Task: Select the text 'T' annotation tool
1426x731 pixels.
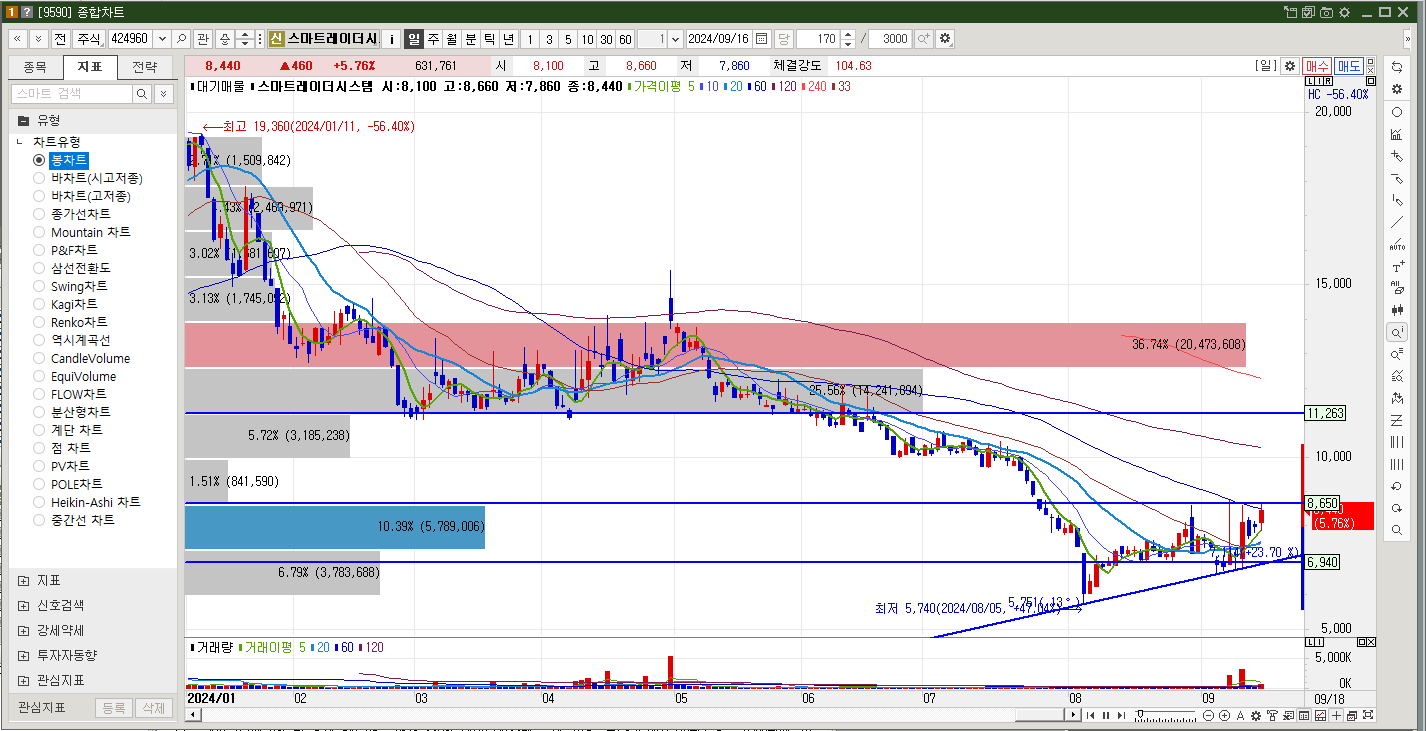Action: click(1397, 267)
